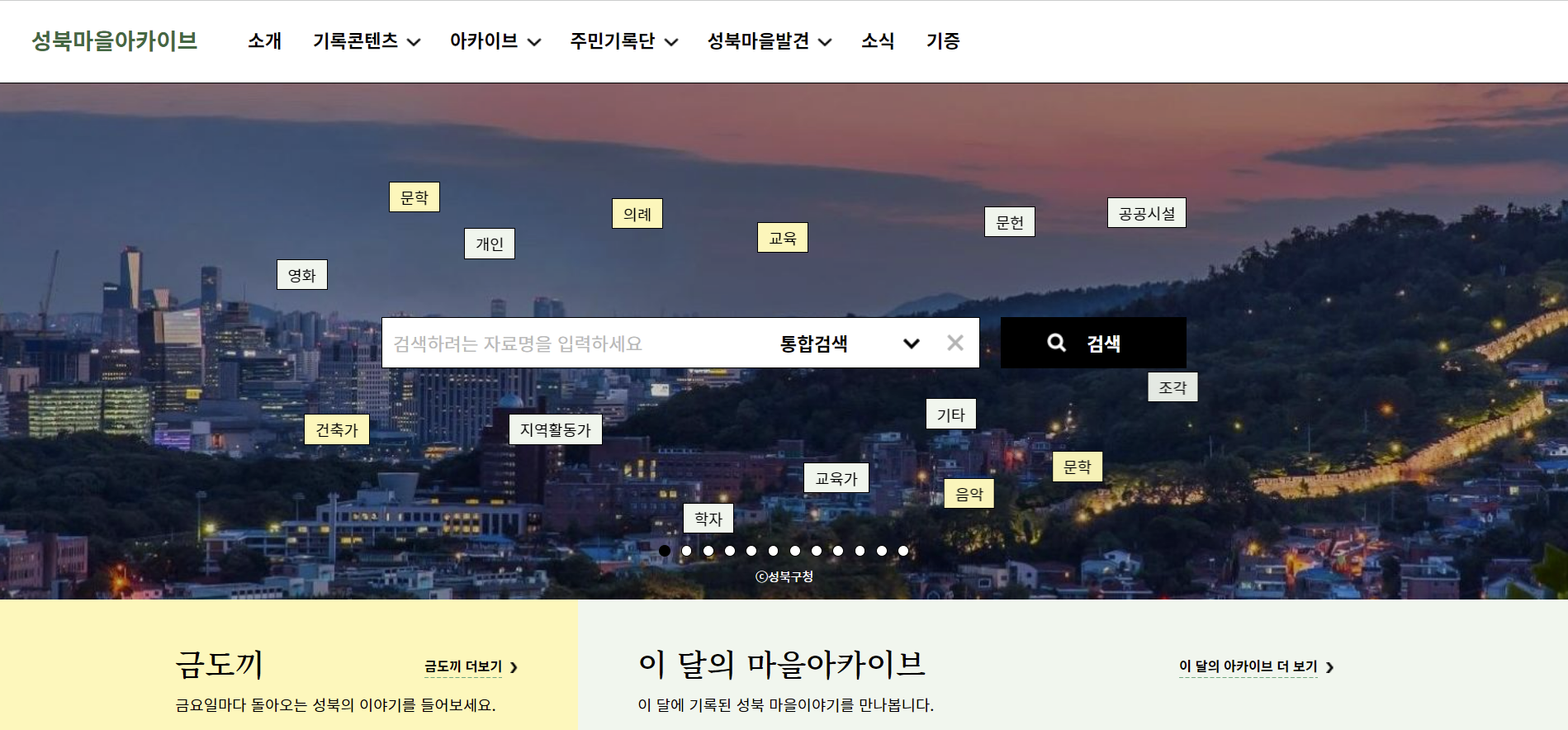Select the 공공시설 keyword tag
Viewport: 1568px width, 730px height.
(x=1146, y=213)
